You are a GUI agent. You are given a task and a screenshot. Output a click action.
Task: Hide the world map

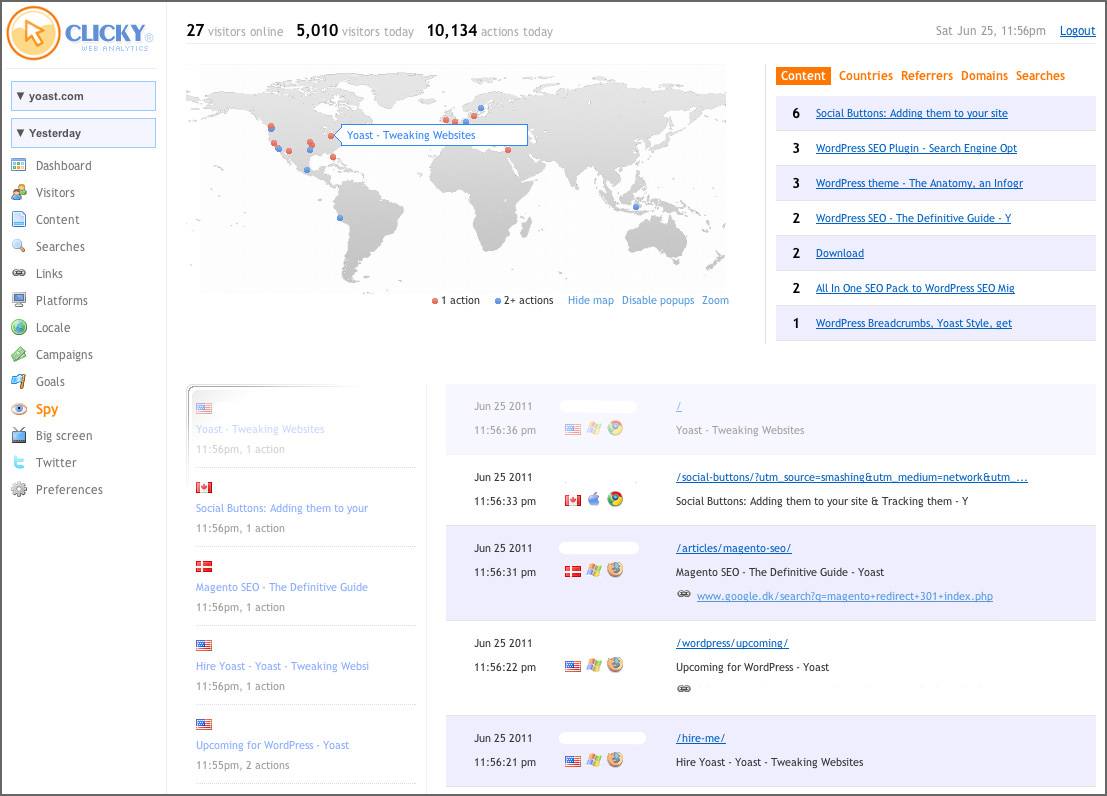[x=590, y=301]
